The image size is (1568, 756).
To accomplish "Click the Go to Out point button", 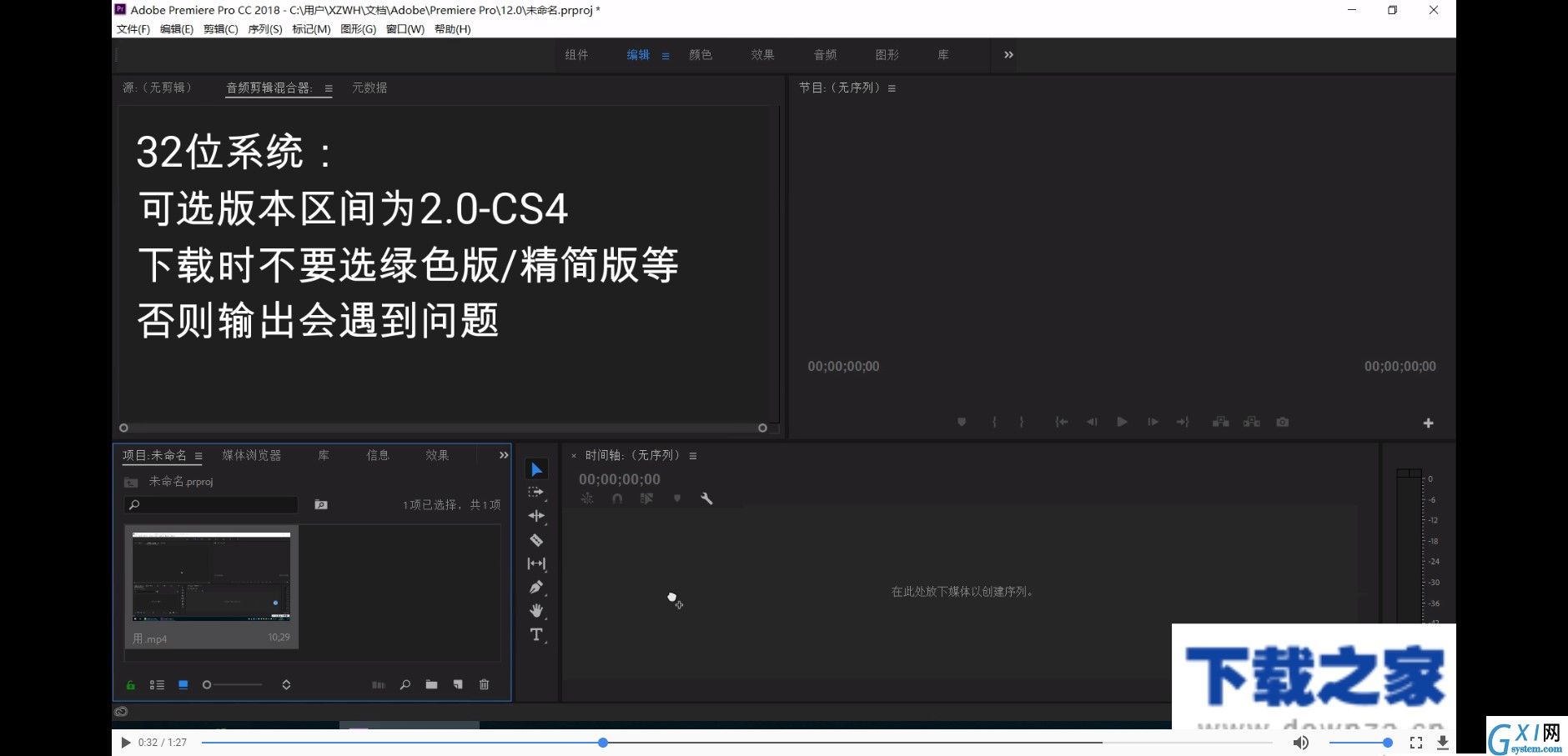I will click(x=1183, y=423).
